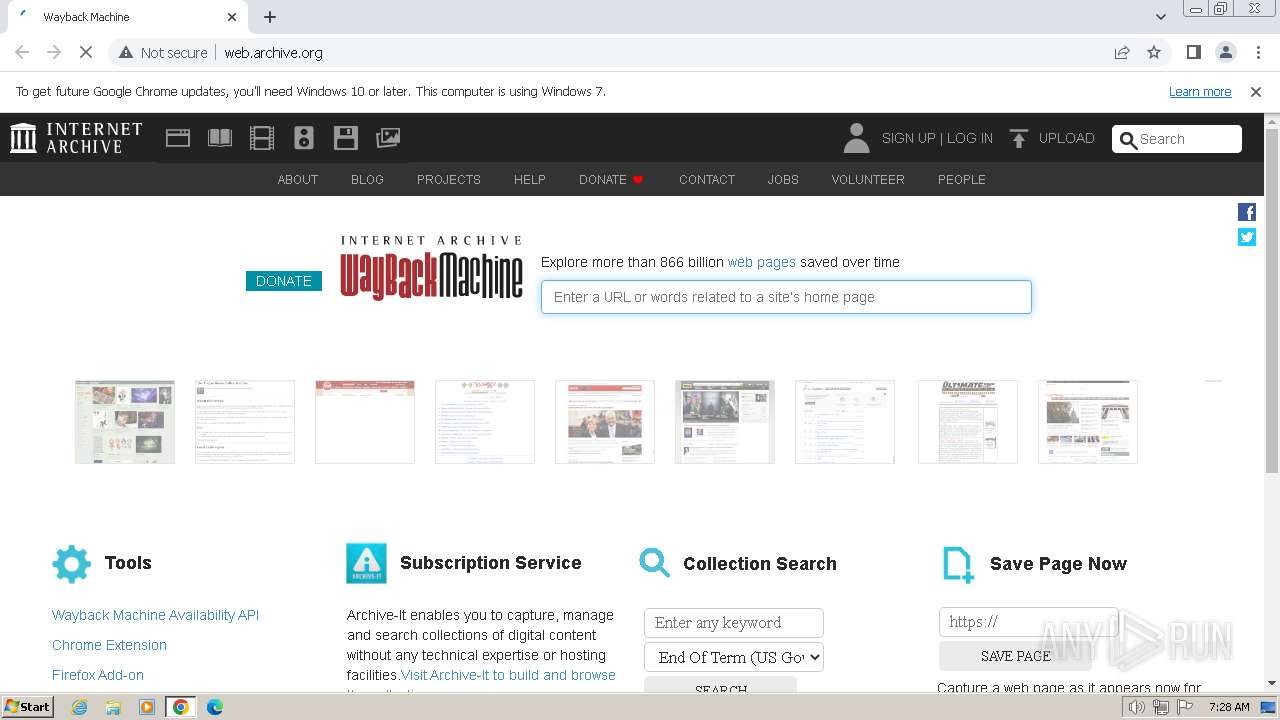This screenshot has height=720, width=1280.
Task: Open the Audio speaker icon
Action: click(304, 138)
